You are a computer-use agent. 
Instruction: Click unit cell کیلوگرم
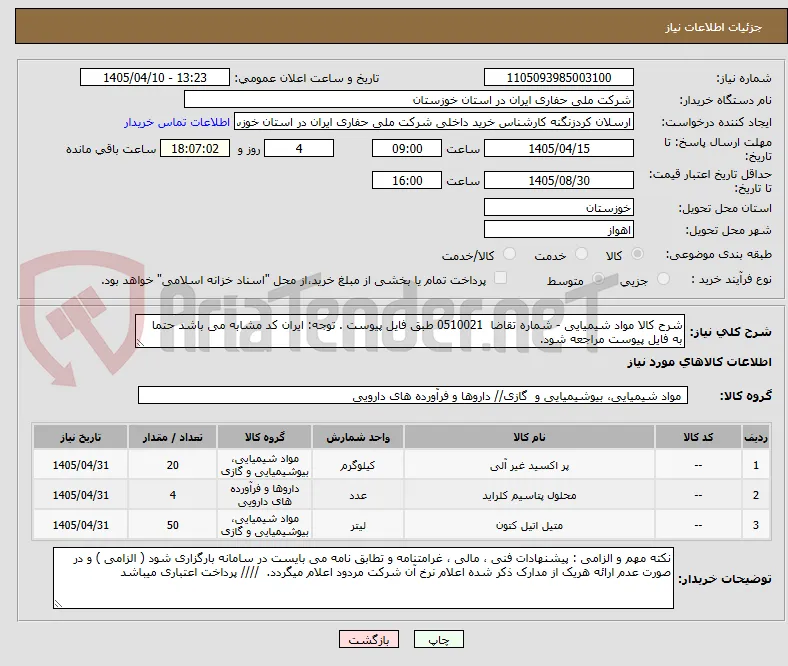coord(358,465)
